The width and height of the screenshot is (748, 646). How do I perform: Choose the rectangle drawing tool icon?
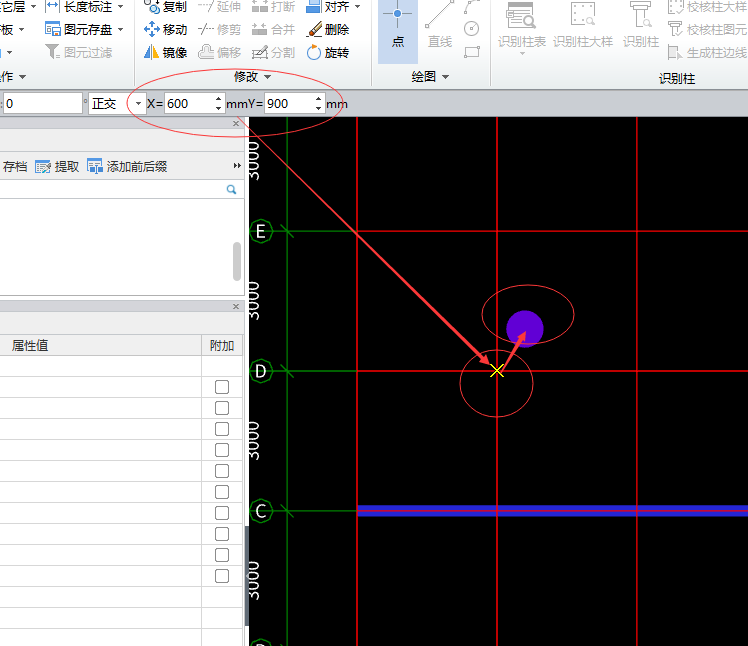(x=471, y=52)
